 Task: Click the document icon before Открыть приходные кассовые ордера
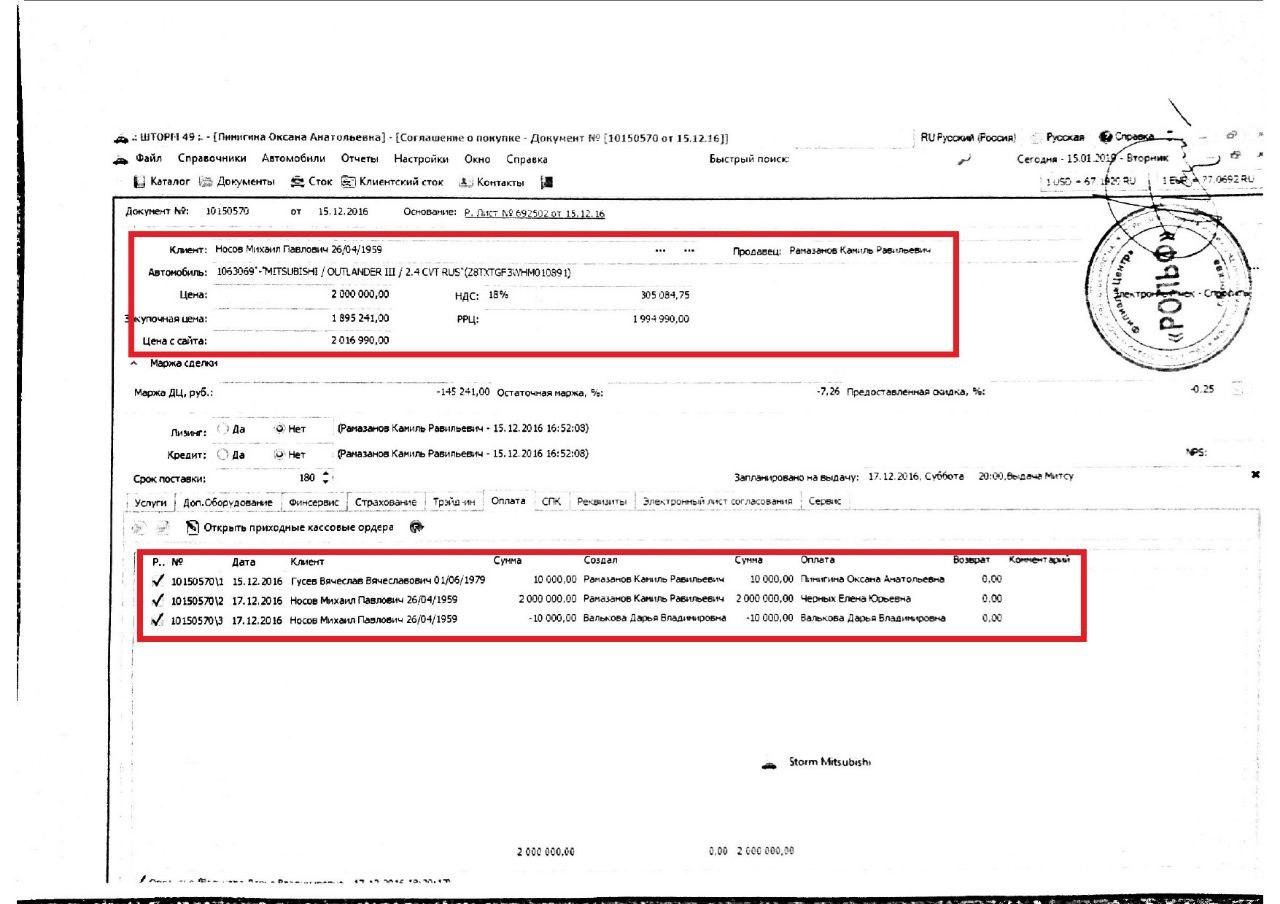tap(191, 528)
